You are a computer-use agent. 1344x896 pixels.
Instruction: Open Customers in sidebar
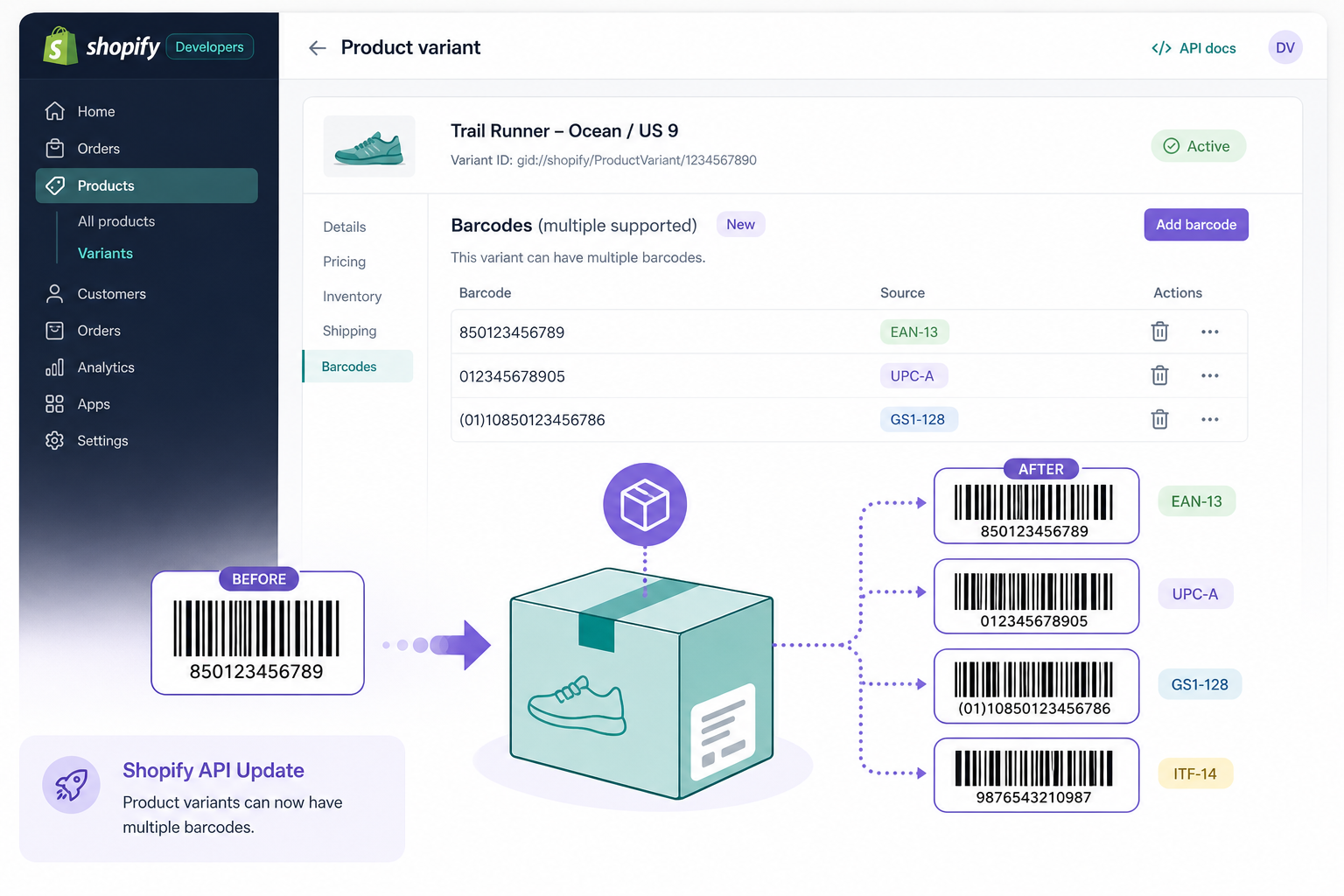click(111, 294)
